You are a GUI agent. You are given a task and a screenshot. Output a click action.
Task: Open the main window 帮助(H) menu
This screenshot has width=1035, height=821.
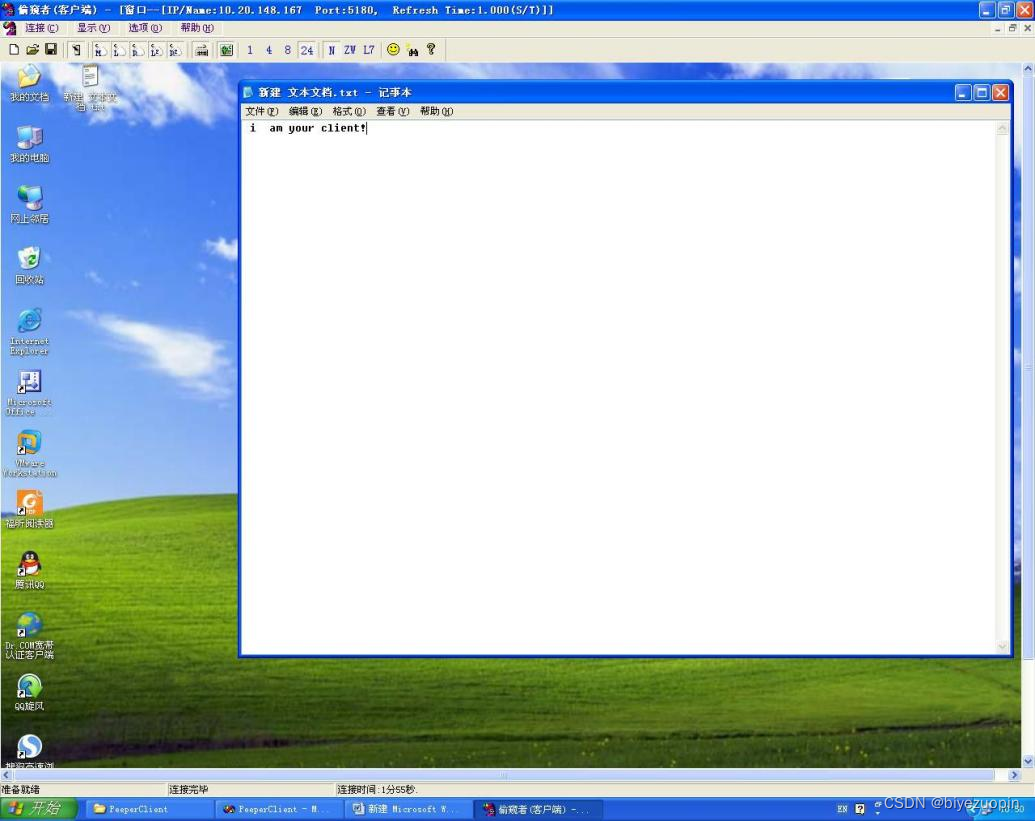point(197,28)
